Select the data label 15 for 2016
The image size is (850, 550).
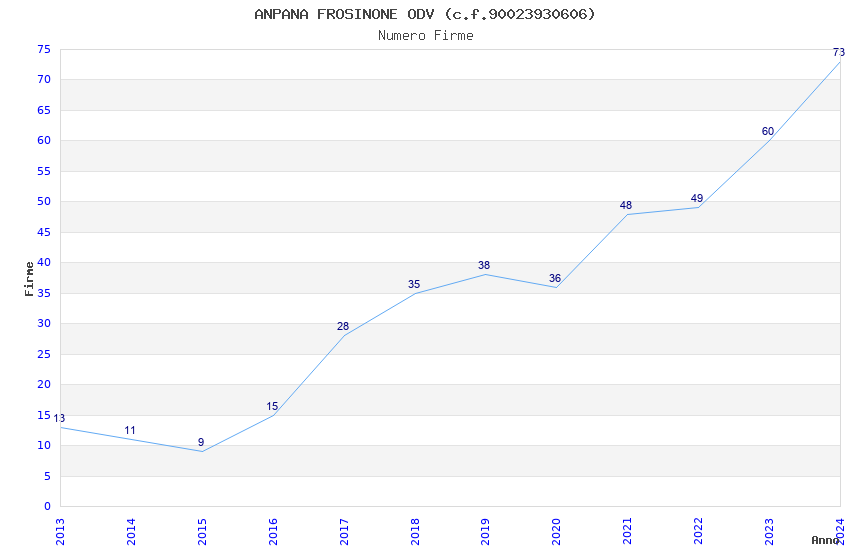pos(272,406)
